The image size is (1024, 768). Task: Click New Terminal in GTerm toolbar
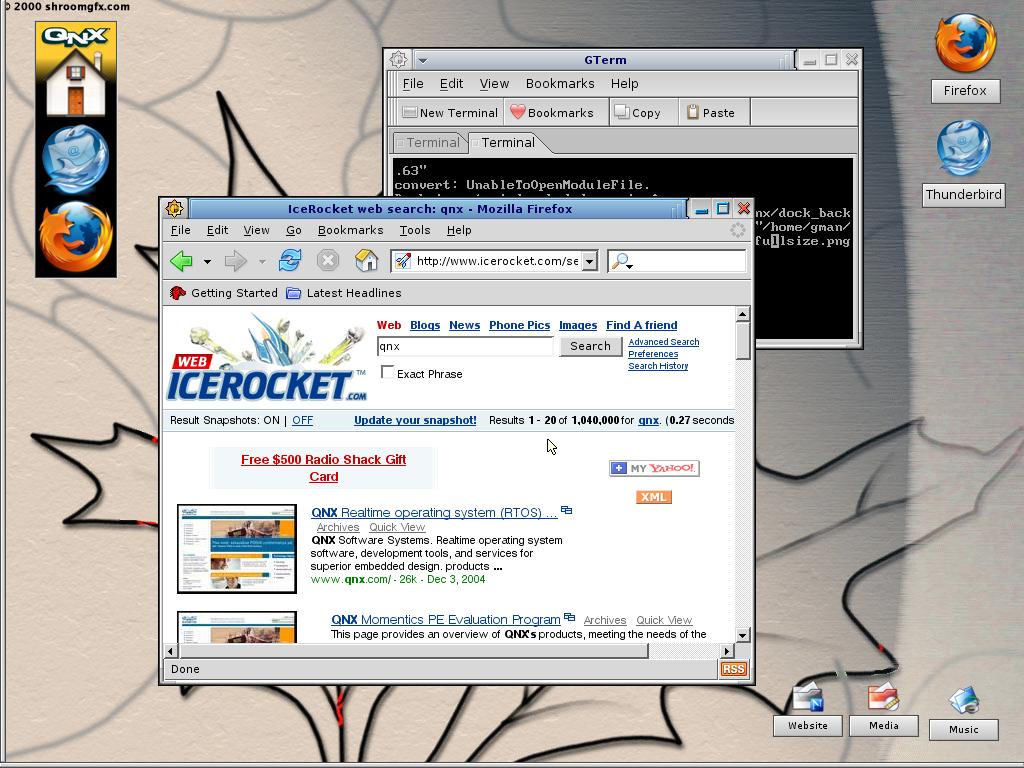pos(450,112)
